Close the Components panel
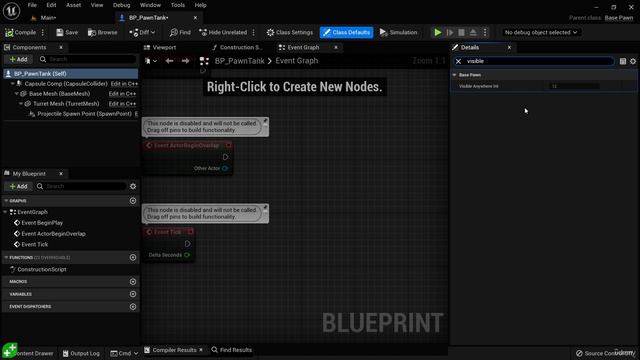Viewport: 640px width, 360px height. tap(61, 47)
